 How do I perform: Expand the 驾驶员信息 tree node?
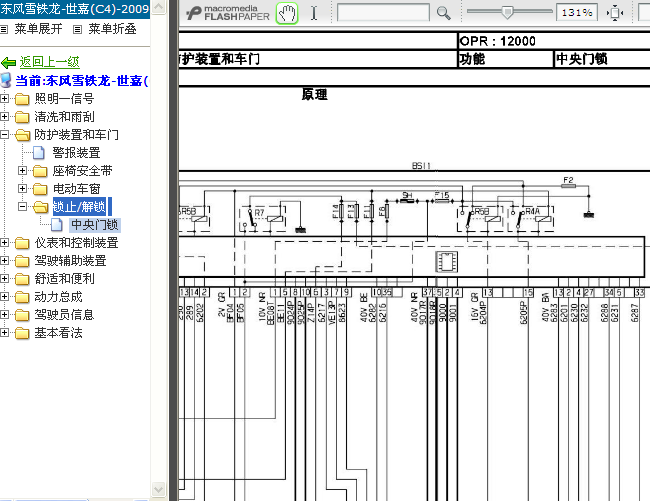pos(4,315)
